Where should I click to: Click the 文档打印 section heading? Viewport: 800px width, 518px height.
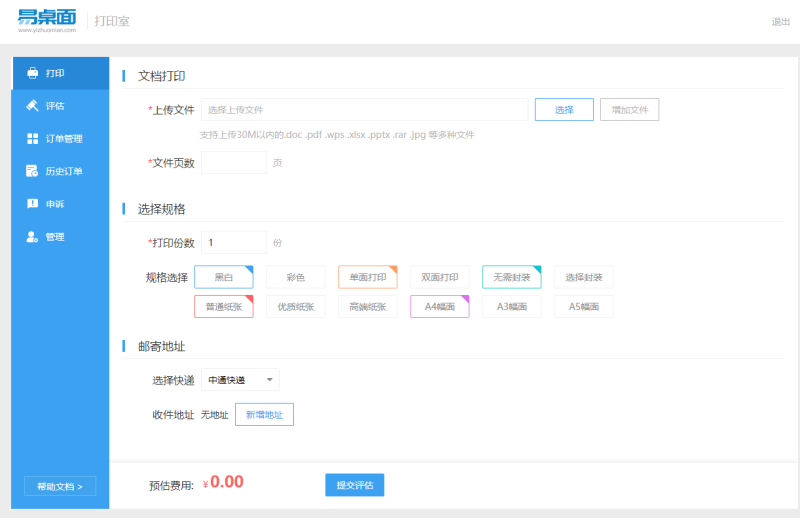click(x=161, y=76)
